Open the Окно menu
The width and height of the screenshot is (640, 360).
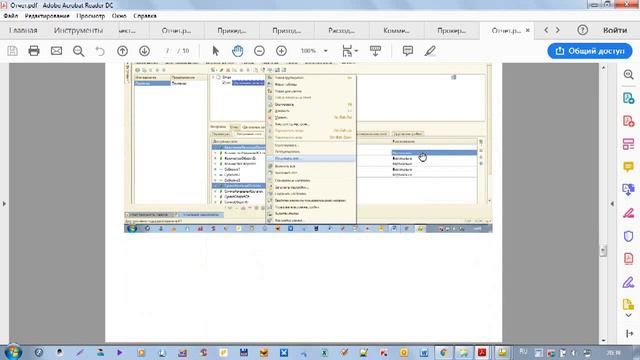(119, 16)
